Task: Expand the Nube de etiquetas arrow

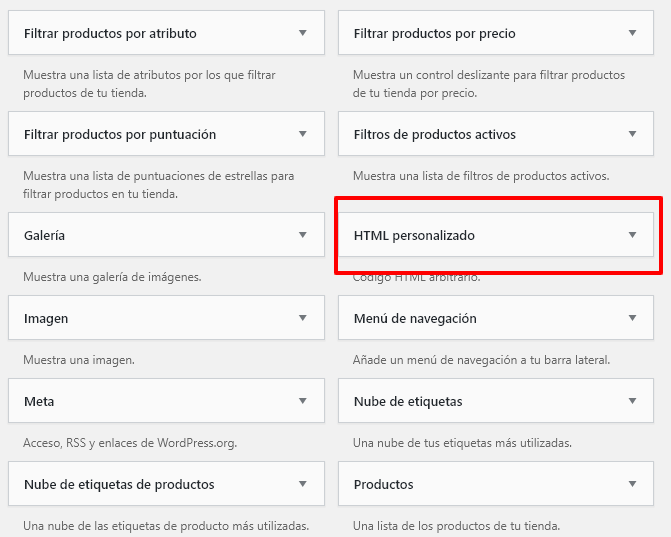Action: (x=632, y=401)
